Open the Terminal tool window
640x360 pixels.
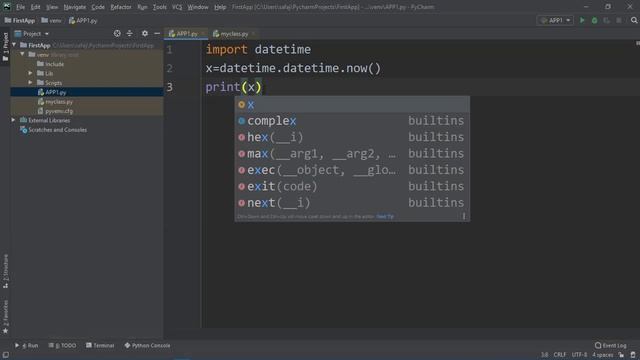(x=100, y=345)
